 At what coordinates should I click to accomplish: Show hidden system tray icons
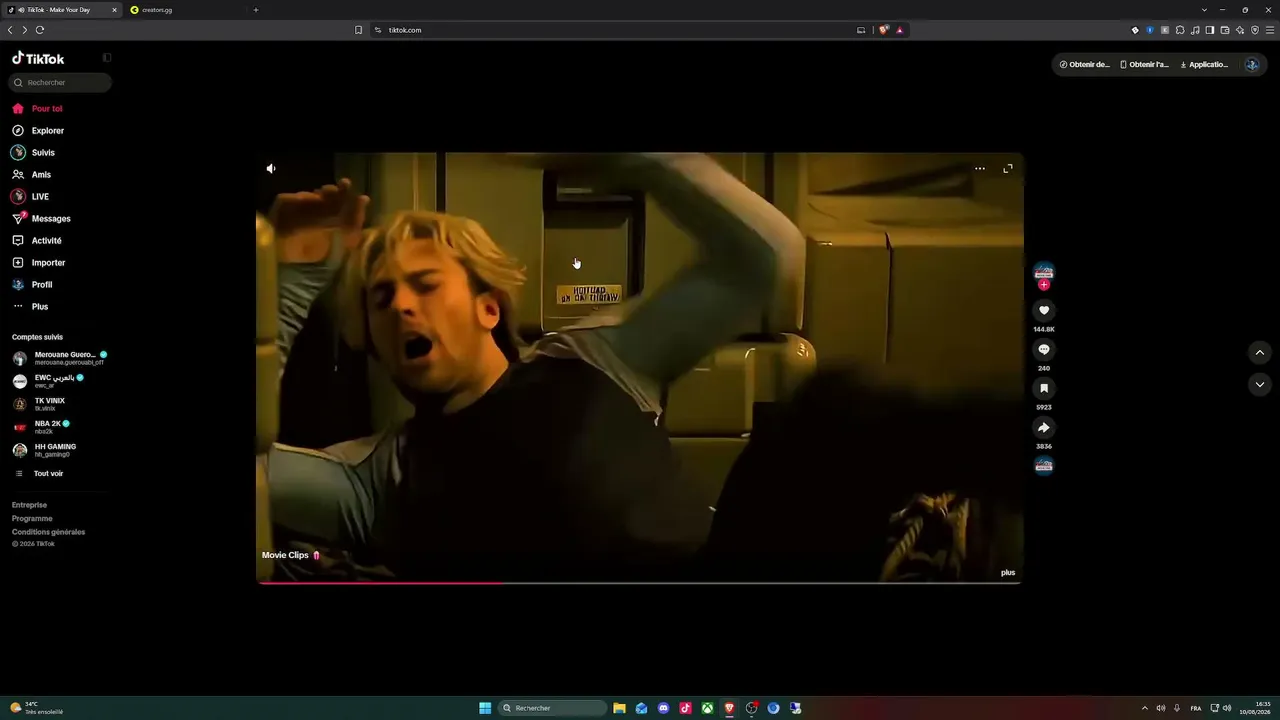click(1145, 708)
